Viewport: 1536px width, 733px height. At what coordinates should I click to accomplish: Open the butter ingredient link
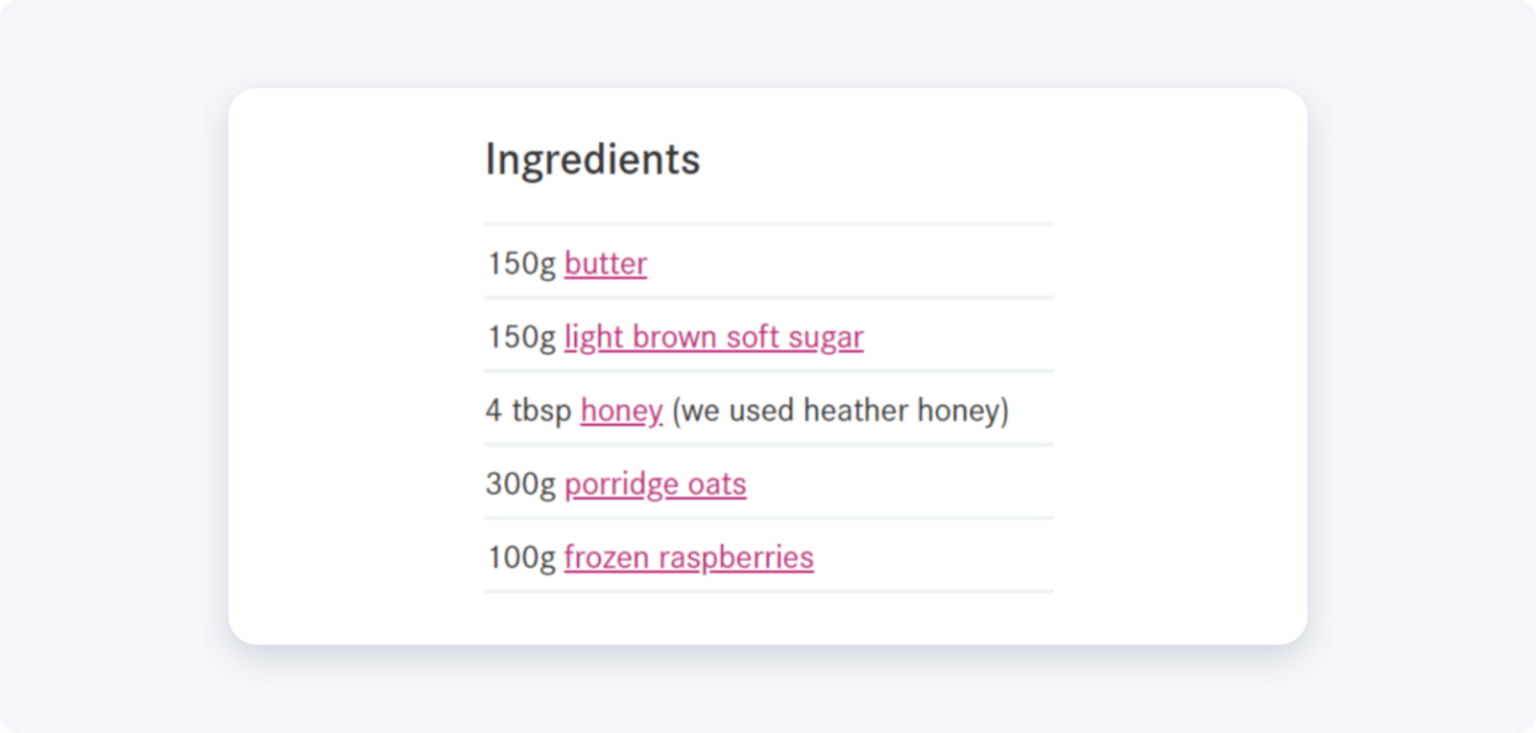click(x=605, y=263)
